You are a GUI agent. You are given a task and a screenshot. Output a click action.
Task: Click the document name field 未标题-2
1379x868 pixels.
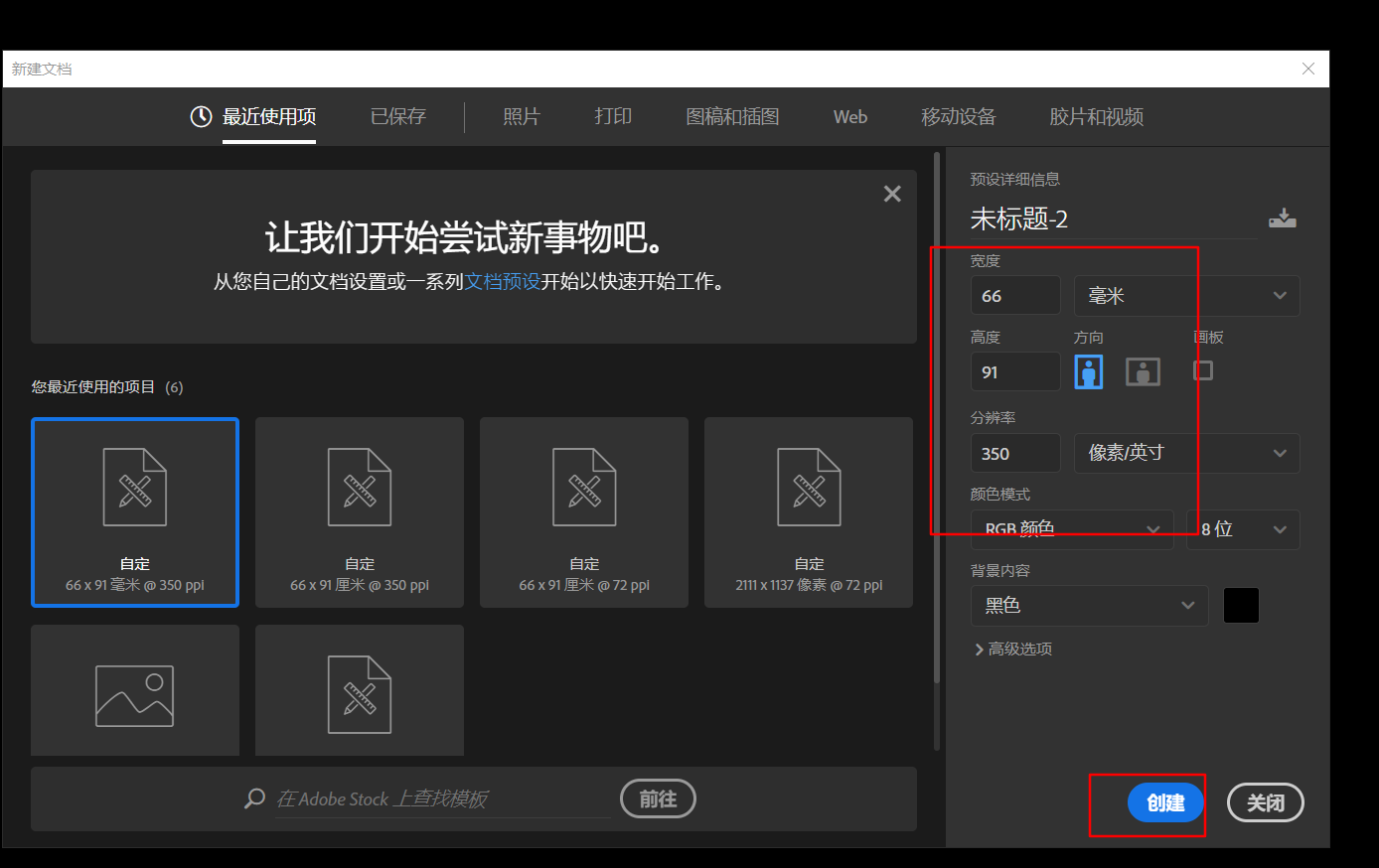pyautogui.click(x=1114, y=218)
